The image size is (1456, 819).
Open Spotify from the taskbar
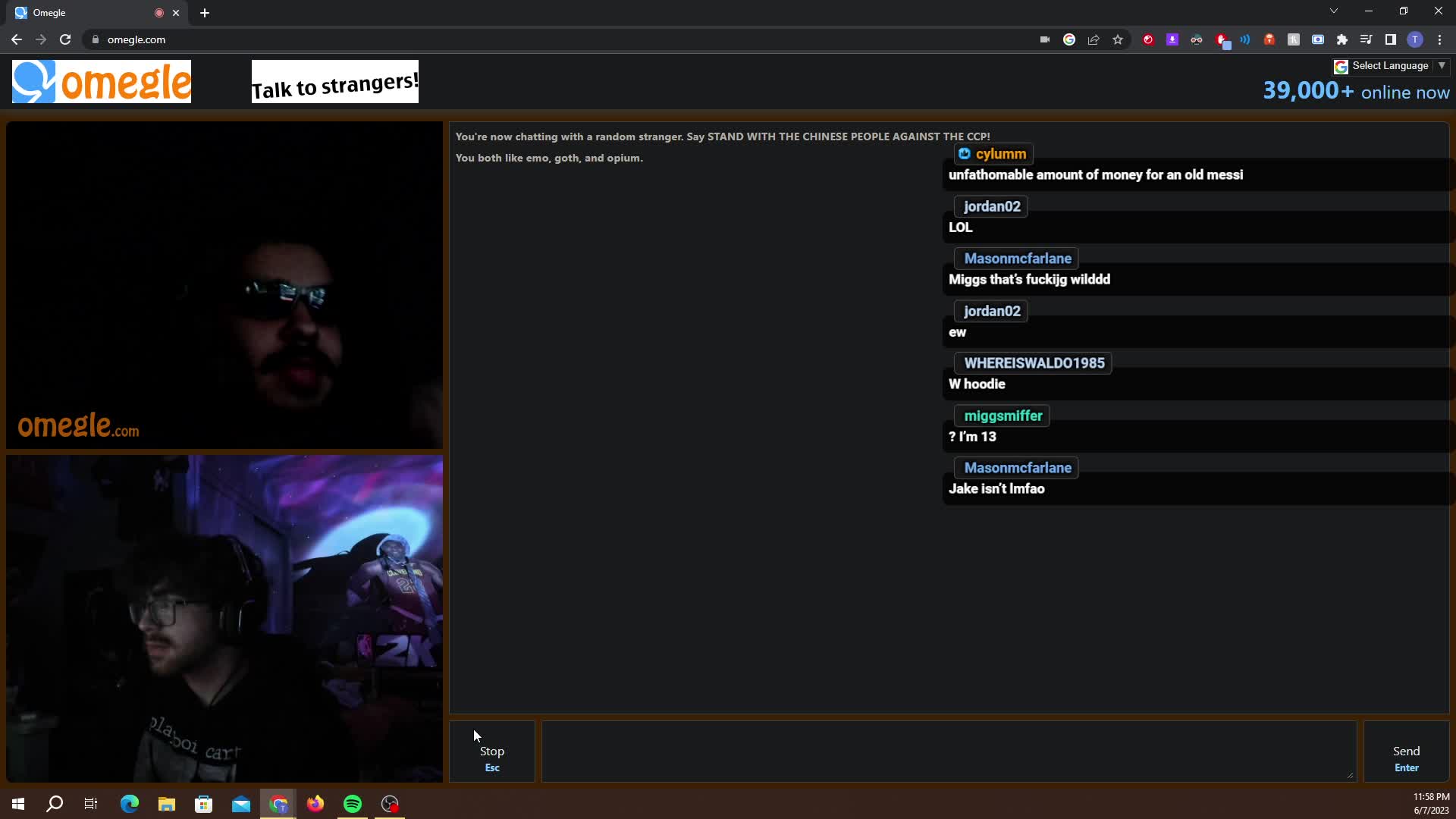click(353, 804)
